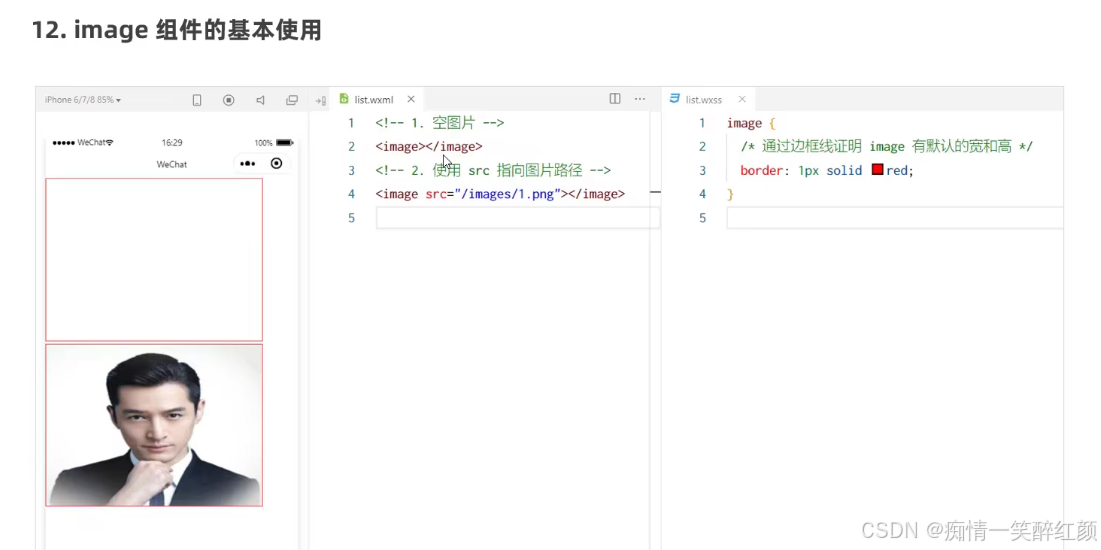Image resolution: width=1101 pixels, height=550 pixels.
Task: Click the "/images/1.png" src value
Action: [507, 194]
